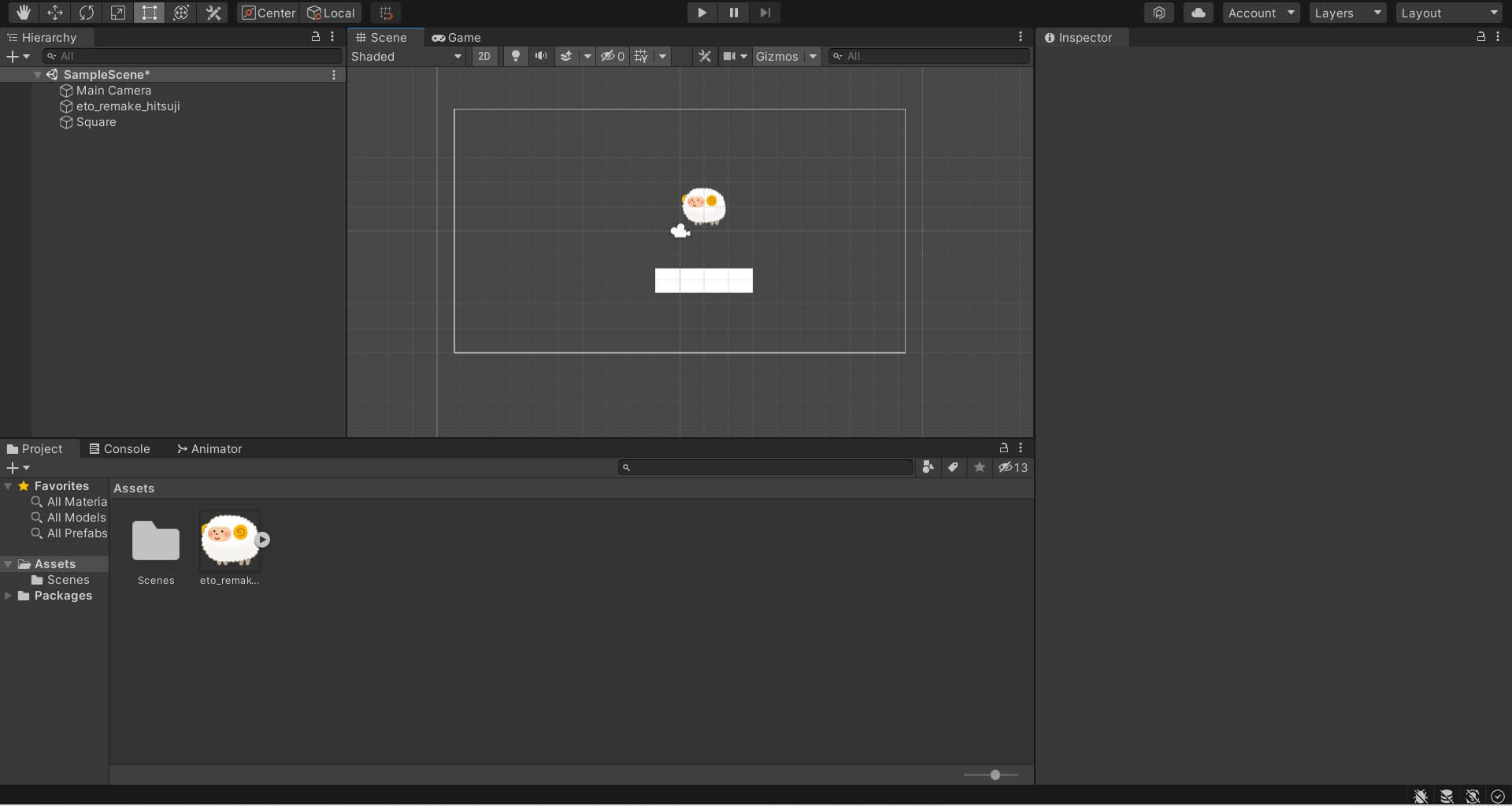The width and height of the screenshot is (1512, 806).
Task: Select the Move tool
Action: pyautogui.click(x=55, y=13)
